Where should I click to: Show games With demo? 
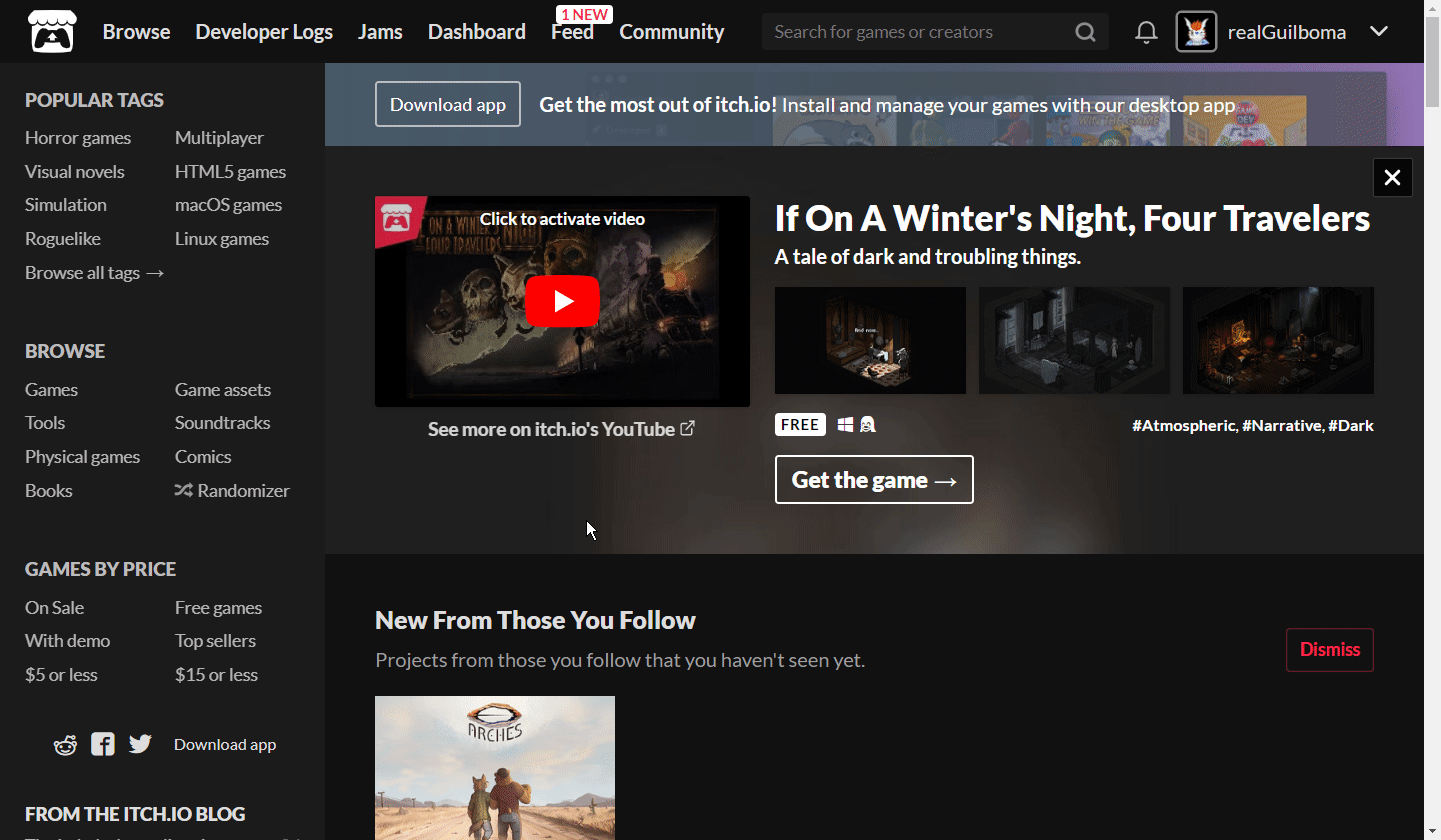[67, 641]
